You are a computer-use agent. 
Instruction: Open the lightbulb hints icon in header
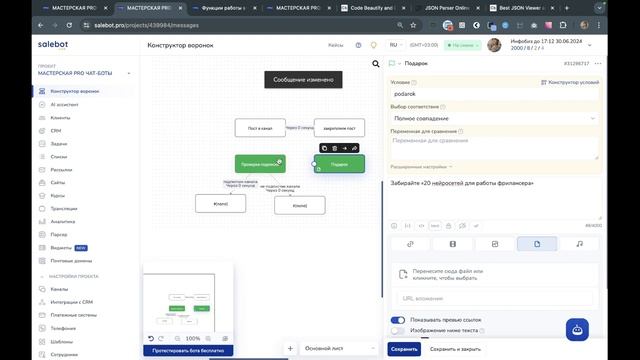[373, 45]
